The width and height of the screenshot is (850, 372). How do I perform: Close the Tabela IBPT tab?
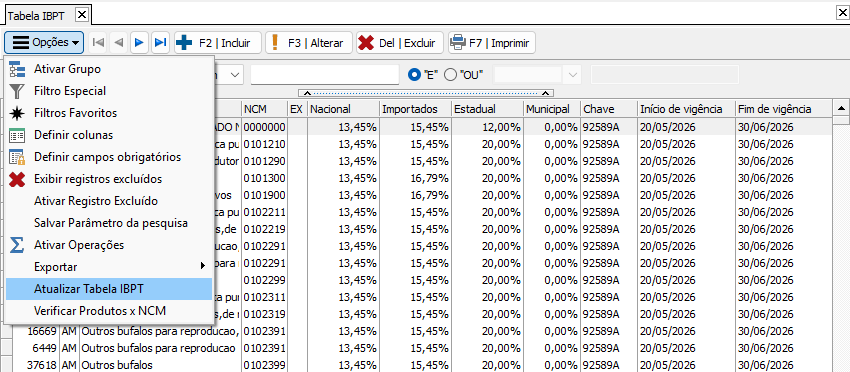click(x=82, y=15)
